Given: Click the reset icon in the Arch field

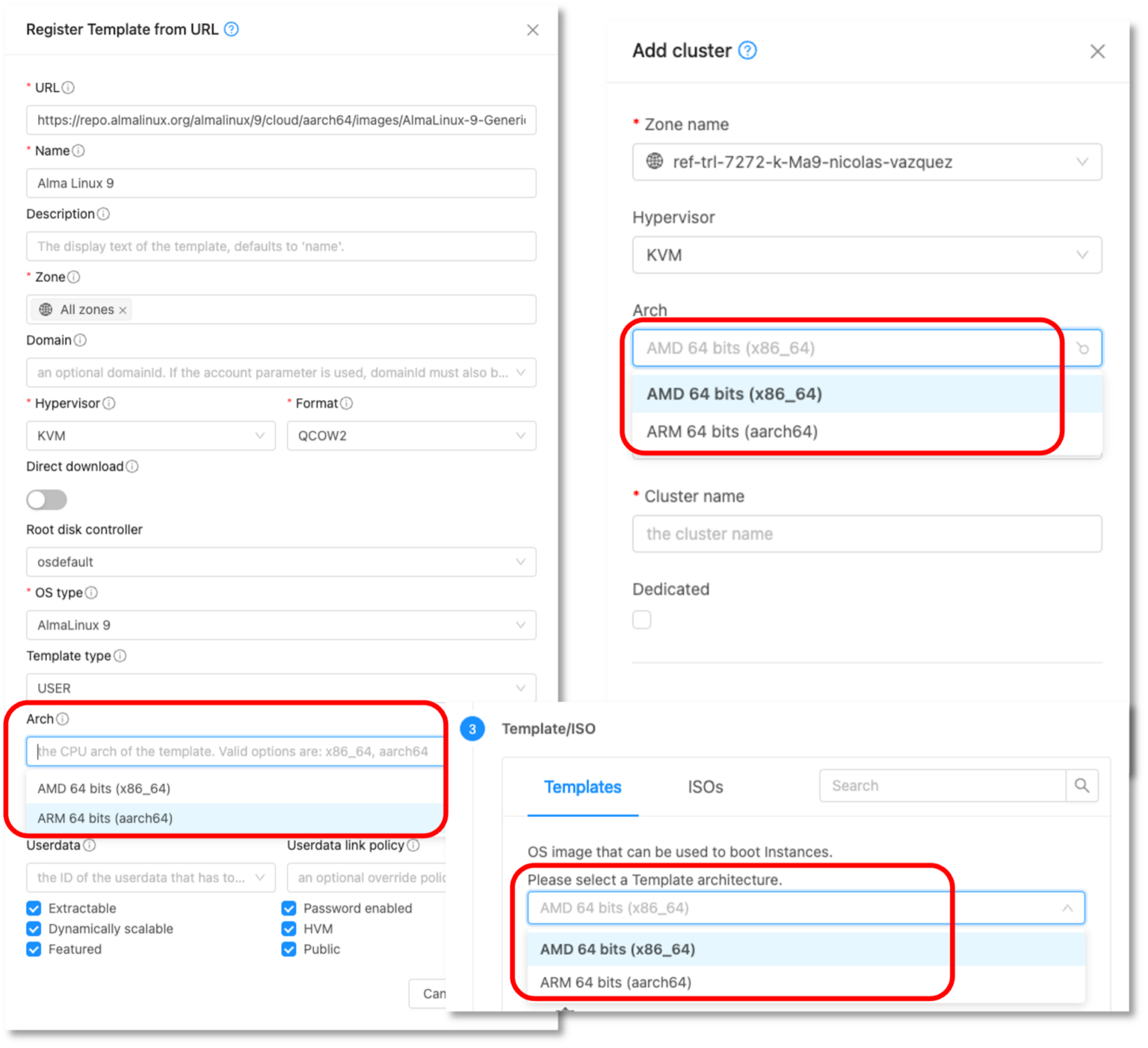Looking at the screenshot, I should pyautogui.click(x=1083, y=348).
